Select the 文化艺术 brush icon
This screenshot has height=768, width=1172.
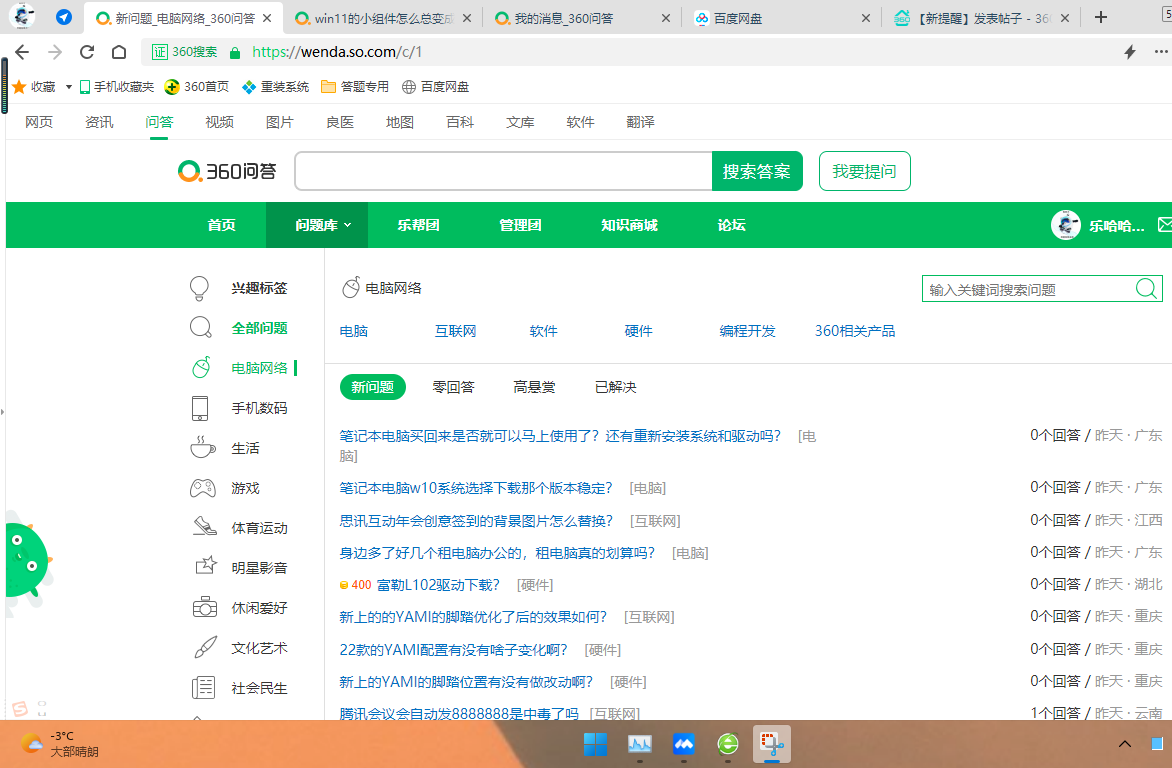(205, 648)
